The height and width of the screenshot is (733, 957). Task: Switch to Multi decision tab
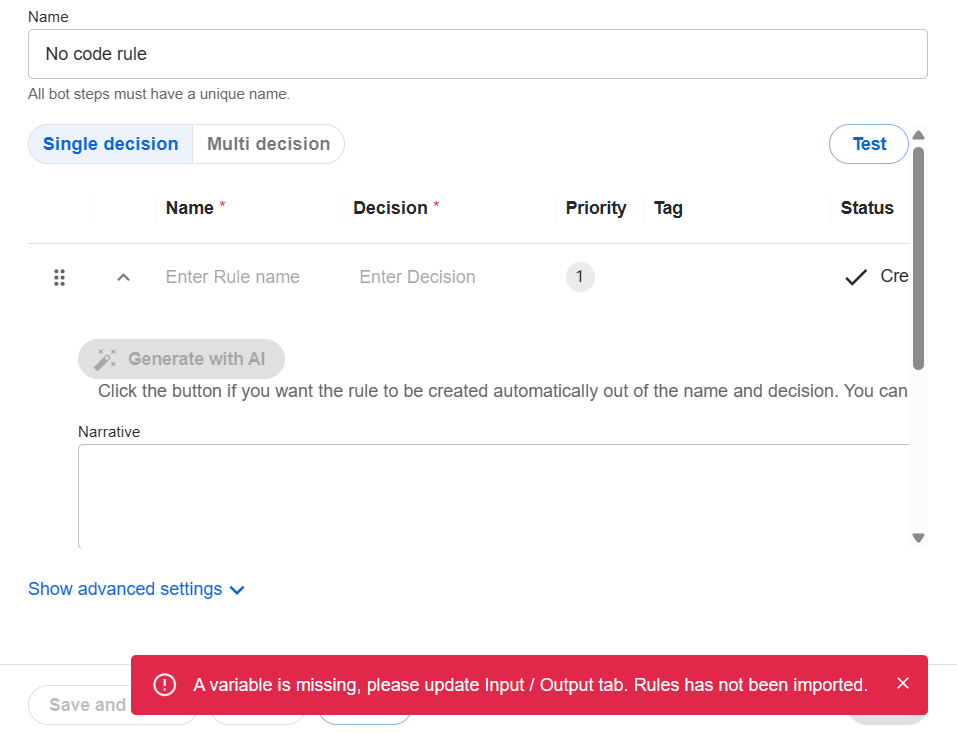pyautogui.click(x=269, y=144)
